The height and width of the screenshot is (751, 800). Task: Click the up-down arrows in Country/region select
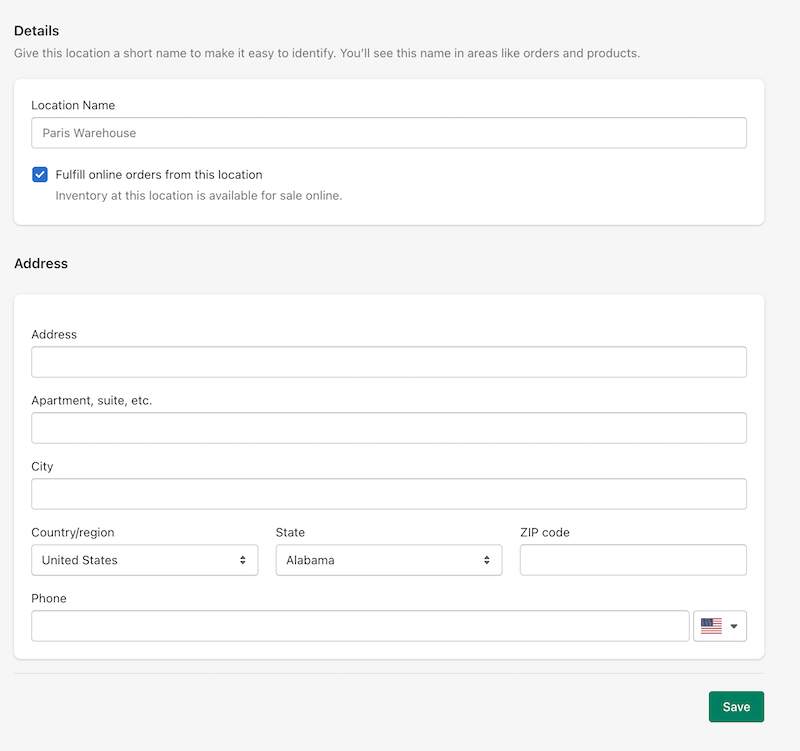pyautogui.click(x=242, y=560)
